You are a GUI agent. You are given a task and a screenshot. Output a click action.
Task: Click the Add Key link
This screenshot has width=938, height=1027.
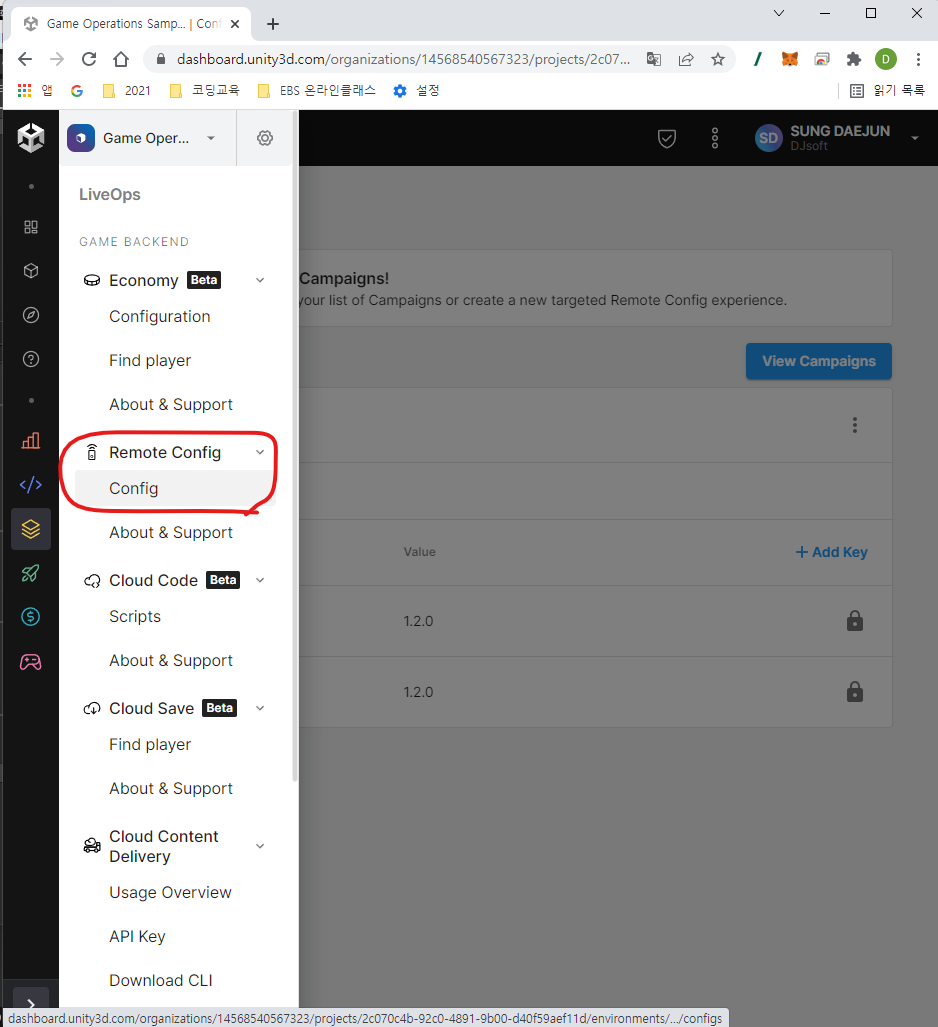pyautogui.click(x=831, y=552)
